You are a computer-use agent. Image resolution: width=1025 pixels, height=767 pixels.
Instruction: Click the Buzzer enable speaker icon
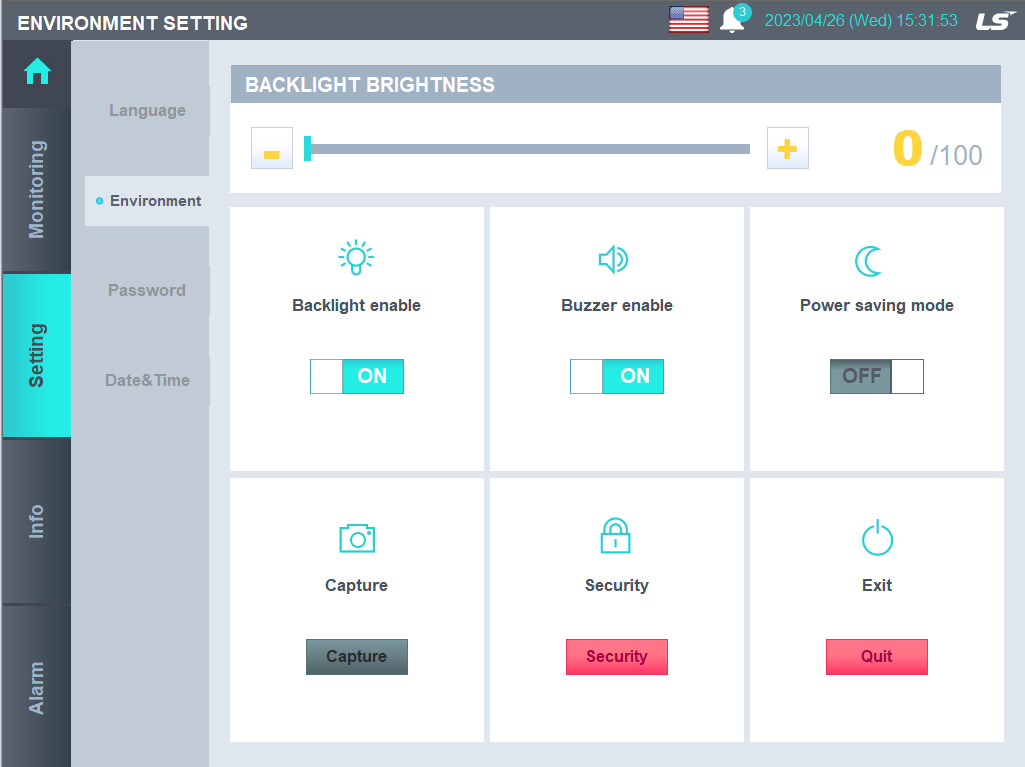613,260
